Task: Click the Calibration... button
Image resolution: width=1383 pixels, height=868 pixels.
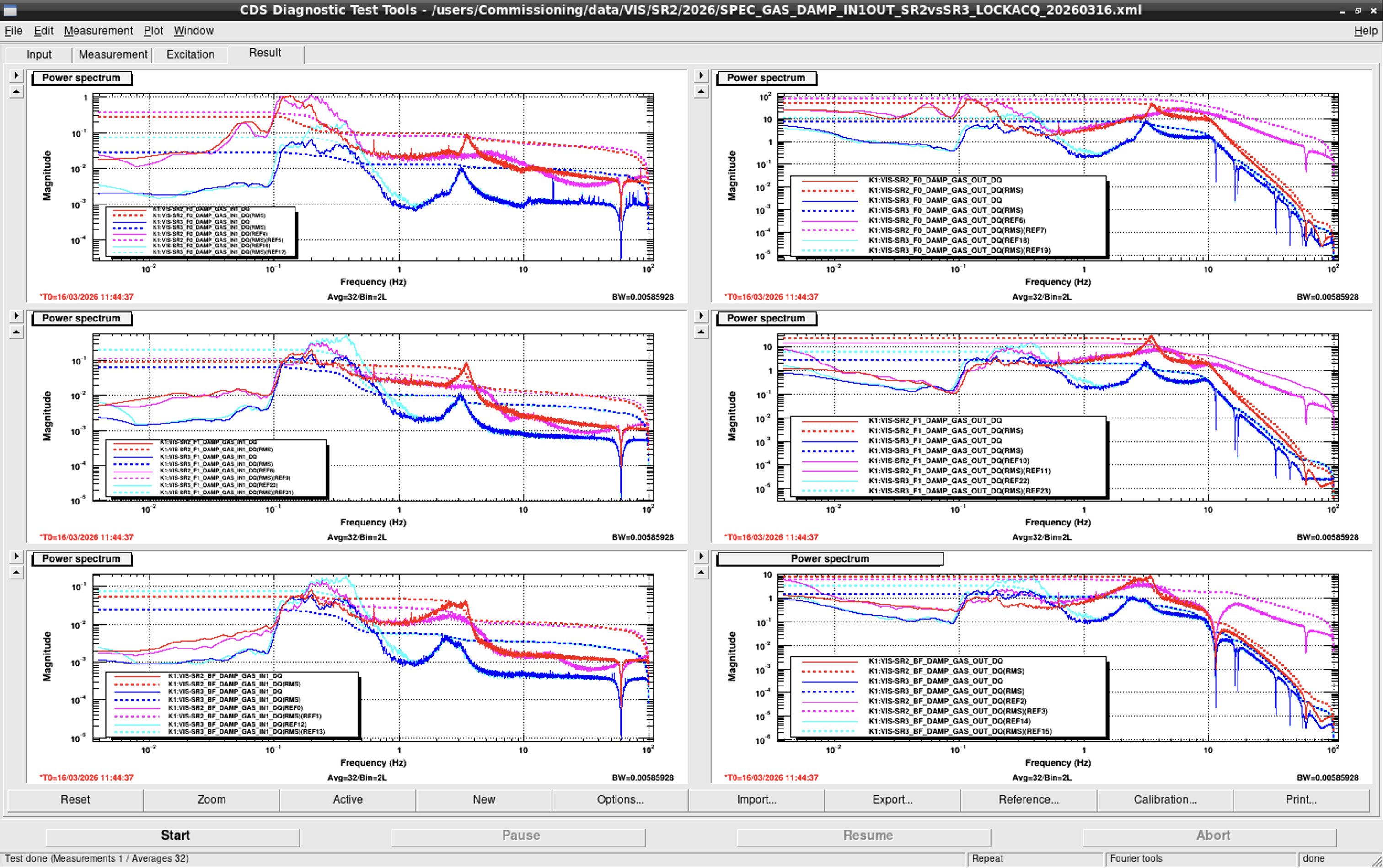Action: tap(1165, 800)
